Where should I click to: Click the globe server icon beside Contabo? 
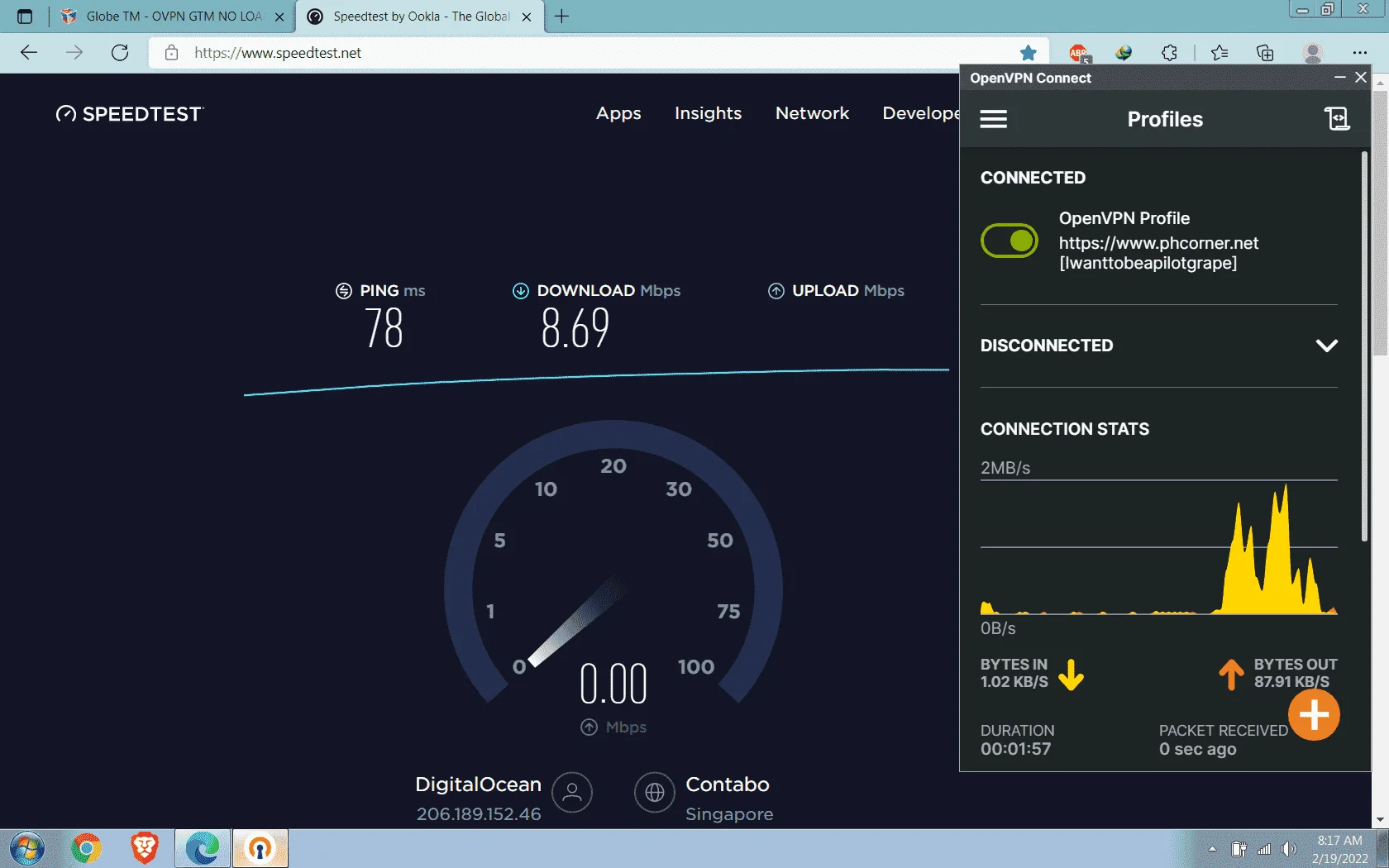pyautogui.click(x=655, y=792)
